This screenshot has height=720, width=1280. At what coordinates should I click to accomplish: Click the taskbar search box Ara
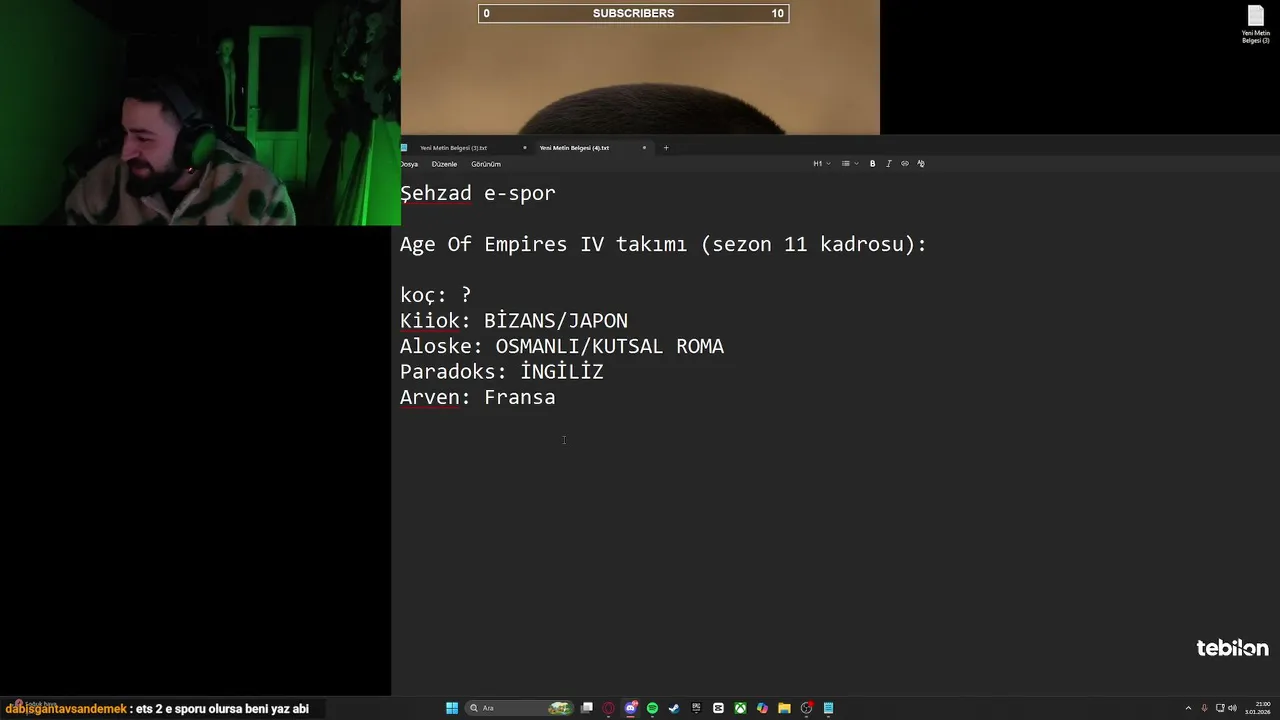tap(519, 708)
